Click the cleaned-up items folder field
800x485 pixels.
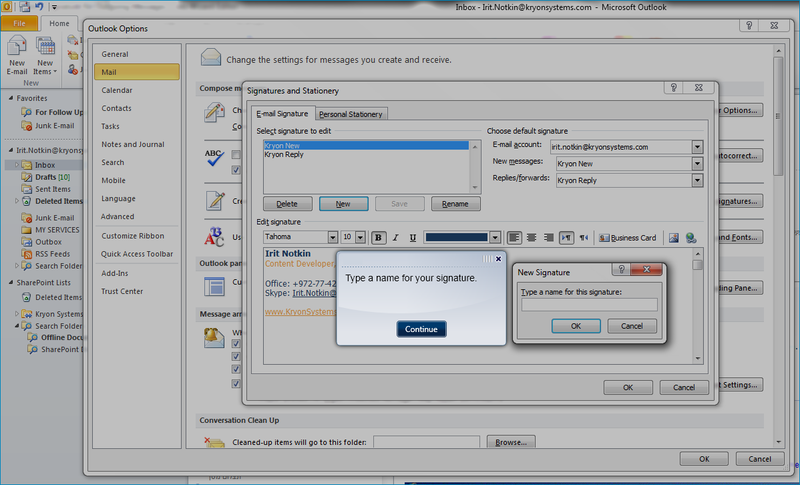pyautogui.click(x=426, y=442)
